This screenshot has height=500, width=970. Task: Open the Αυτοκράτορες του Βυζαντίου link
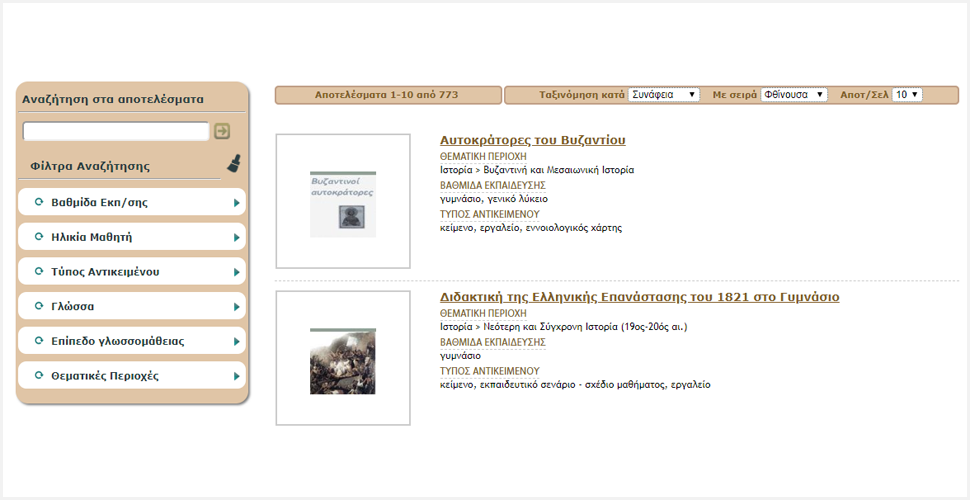[532, 140]
